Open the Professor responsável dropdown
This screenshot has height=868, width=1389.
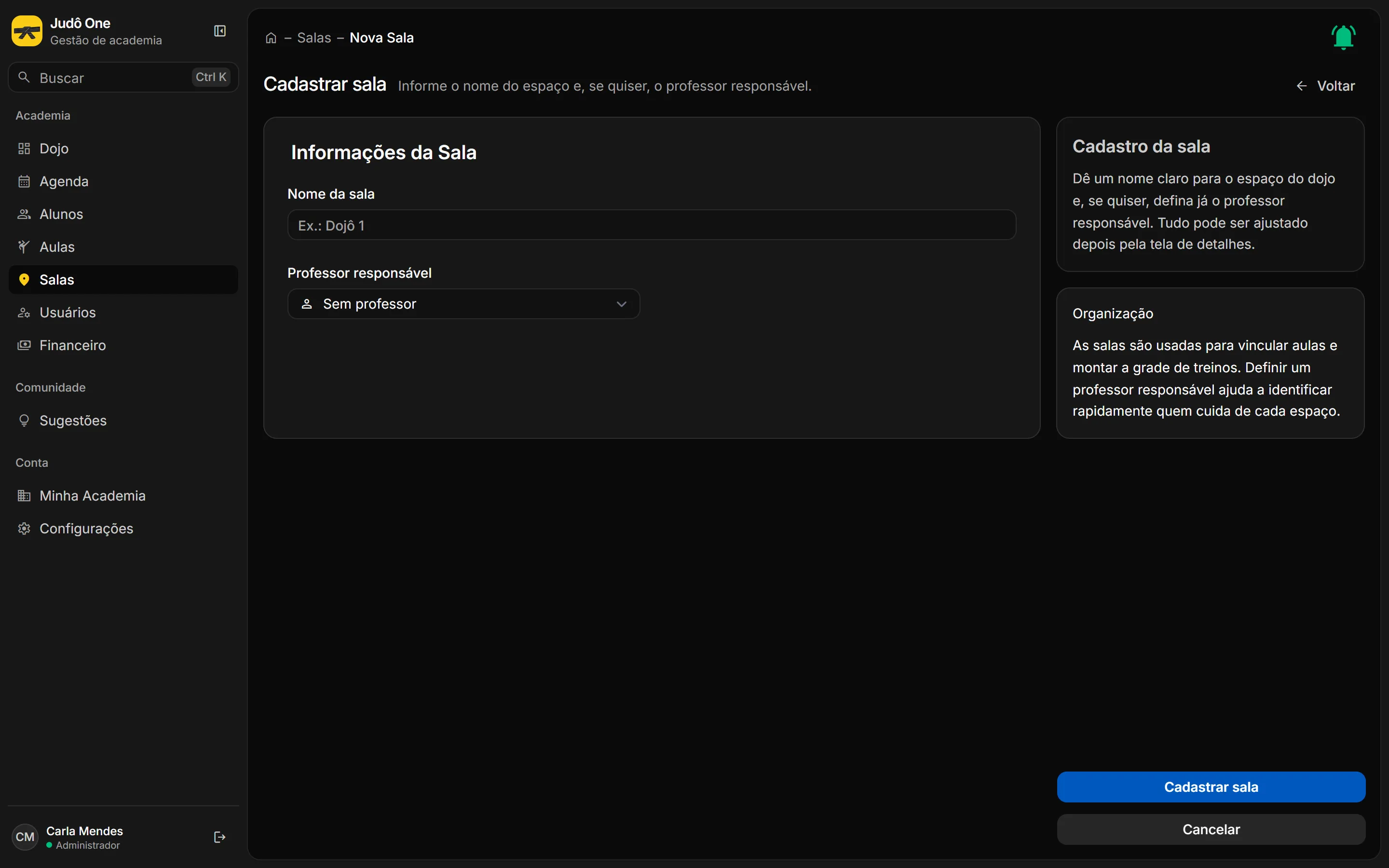463,304
